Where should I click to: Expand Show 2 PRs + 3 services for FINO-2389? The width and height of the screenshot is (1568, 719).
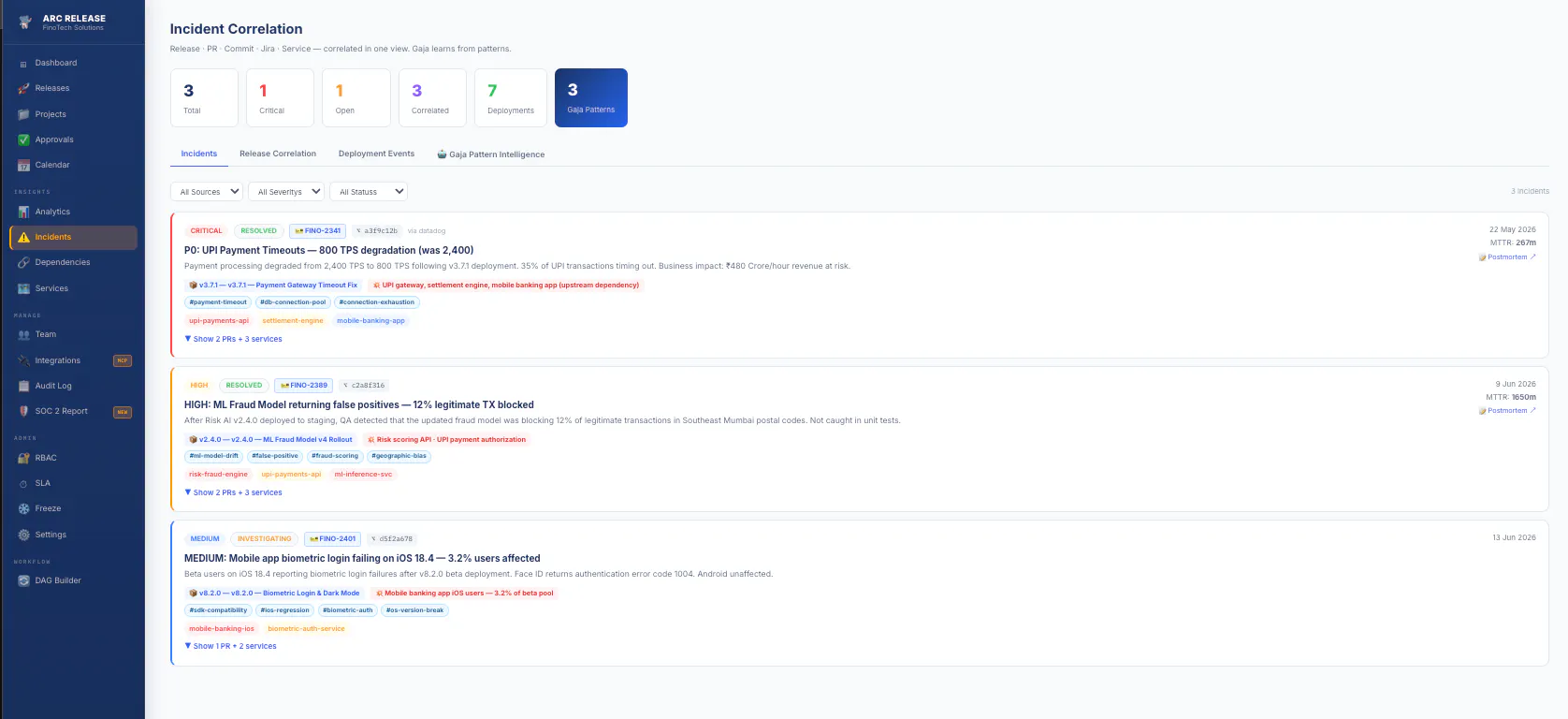pyautogui.click(x=234, y=492)
